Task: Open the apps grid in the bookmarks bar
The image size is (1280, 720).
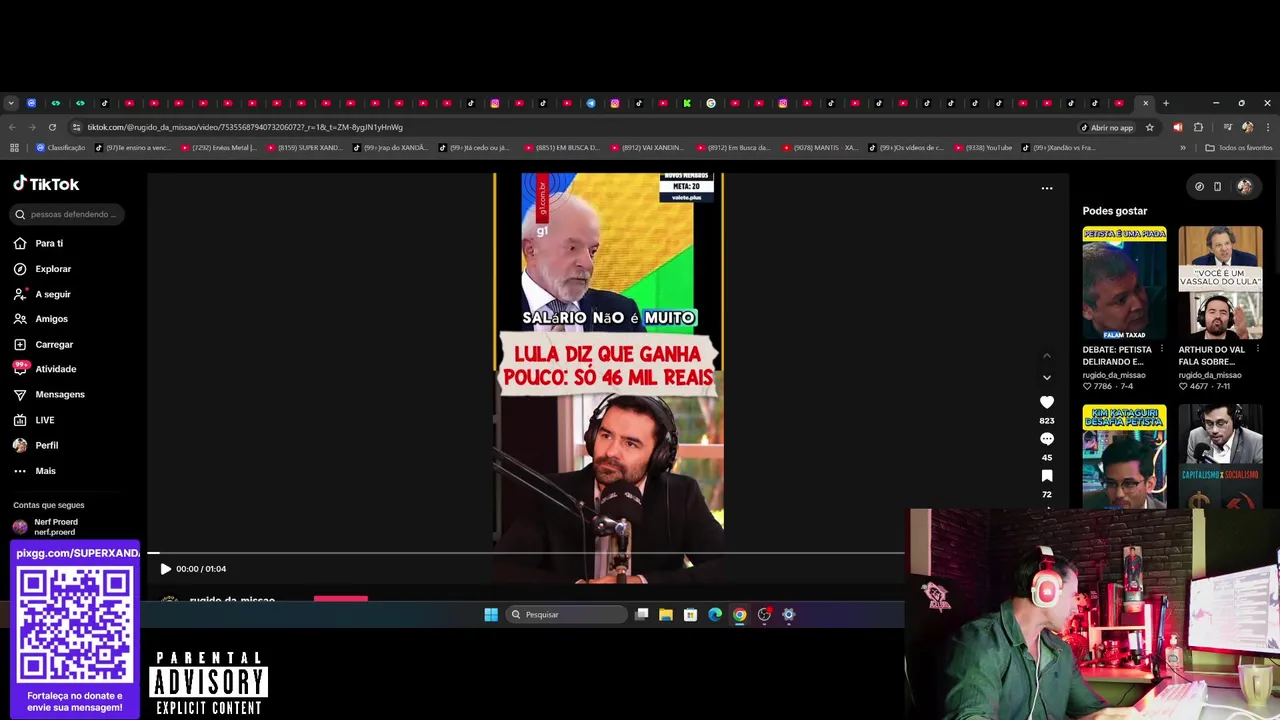Action: [x=14, y=148]
